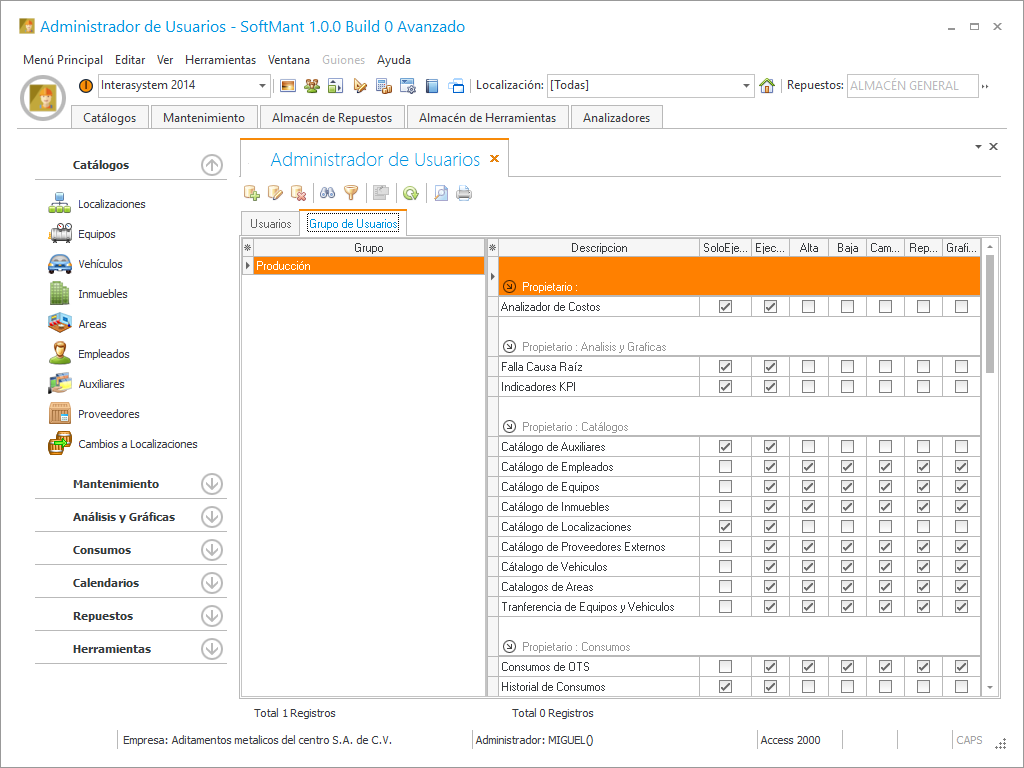Open the Almacén de Repuestos tab
Viewport: 1024px width, 768px height.
(x=332, y=118)
